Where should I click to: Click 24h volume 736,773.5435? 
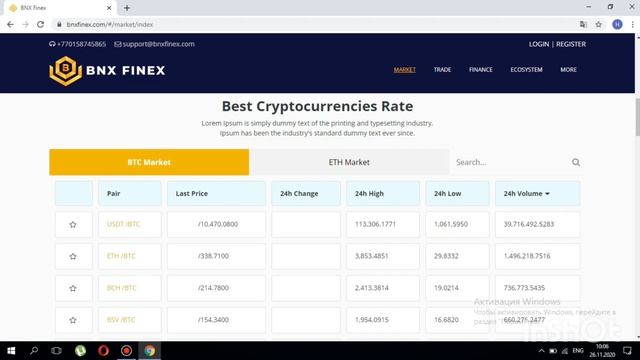tap(524, 288)
